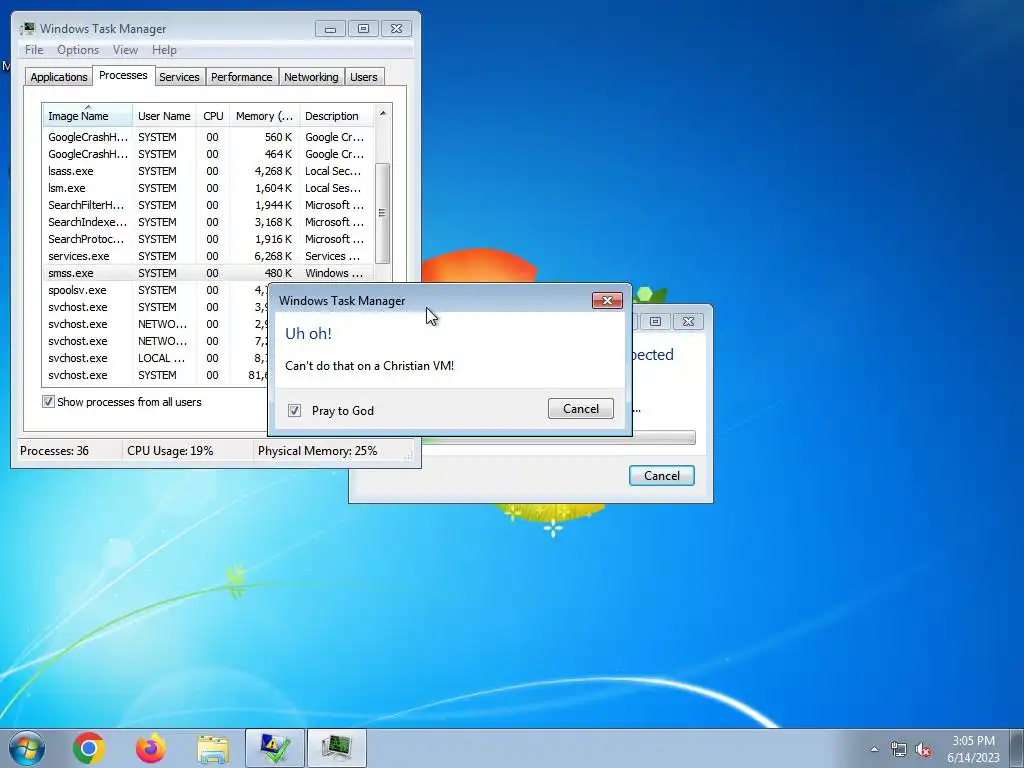1024x768 pixels.
Task: Launch Firefox from the taskbar
Action: pos(151,748)
